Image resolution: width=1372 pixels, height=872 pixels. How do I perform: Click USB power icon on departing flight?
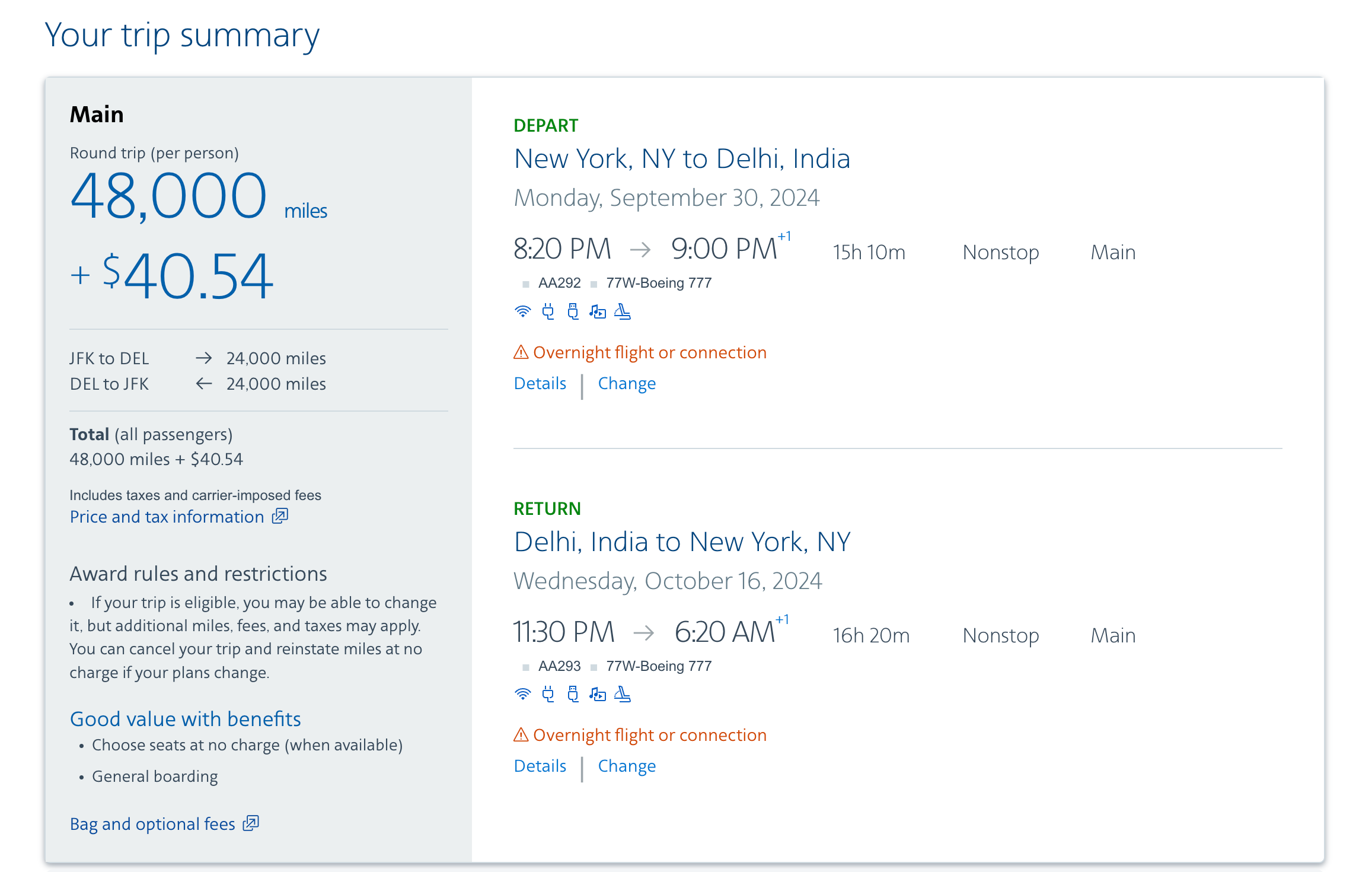(573, 311)
